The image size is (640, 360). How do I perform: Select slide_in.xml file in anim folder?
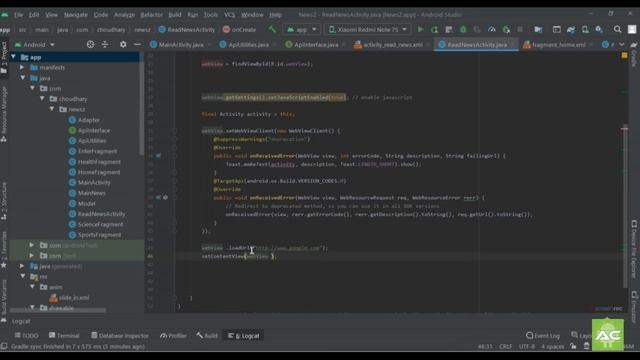click(74, 298)
